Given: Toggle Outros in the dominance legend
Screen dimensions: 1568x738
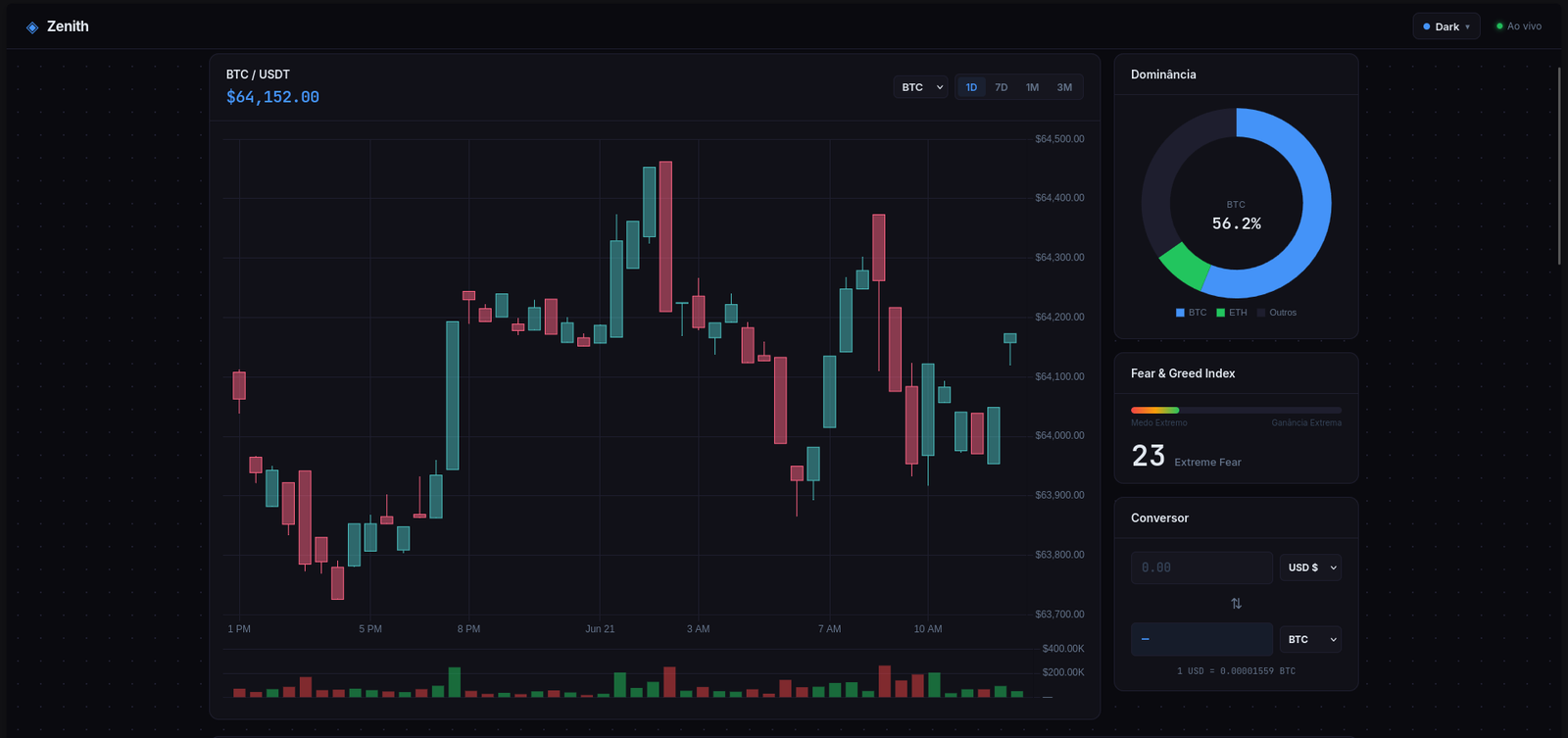Looking at the screenshot, I should (x=1276, y=313).
